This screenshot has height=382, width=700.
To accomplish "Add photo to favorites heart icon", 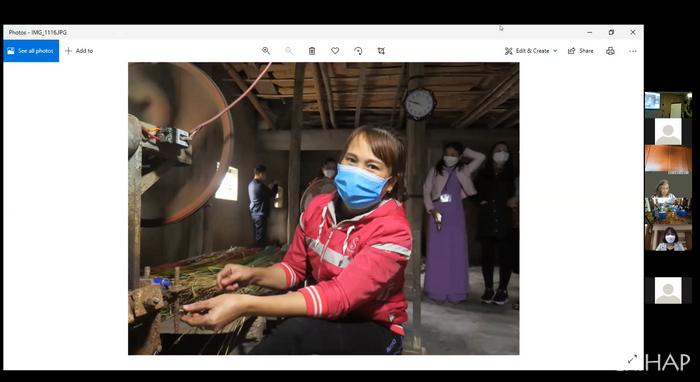I will 335,51.
